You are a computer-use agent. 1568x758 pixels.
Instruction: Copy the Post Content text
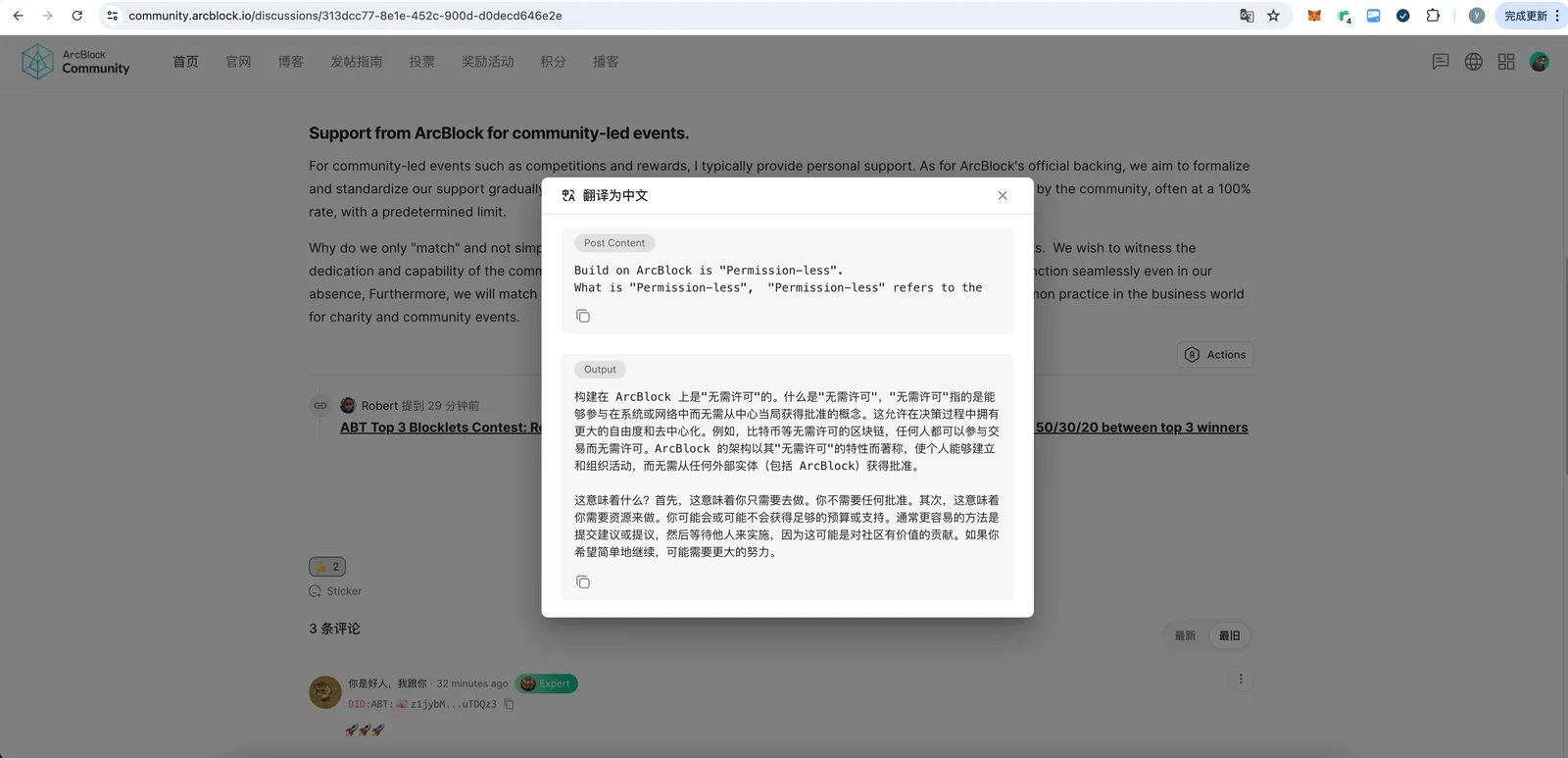583,316
